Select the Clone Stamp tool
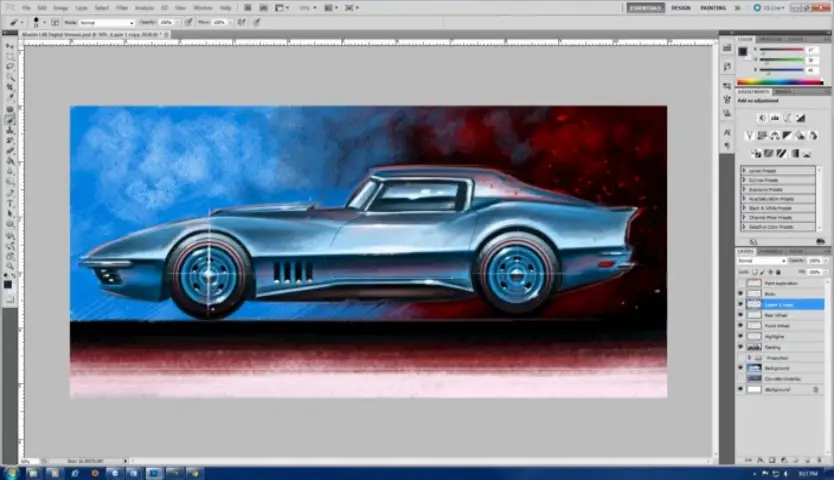The image size is (834, 480). pos(10,130)
